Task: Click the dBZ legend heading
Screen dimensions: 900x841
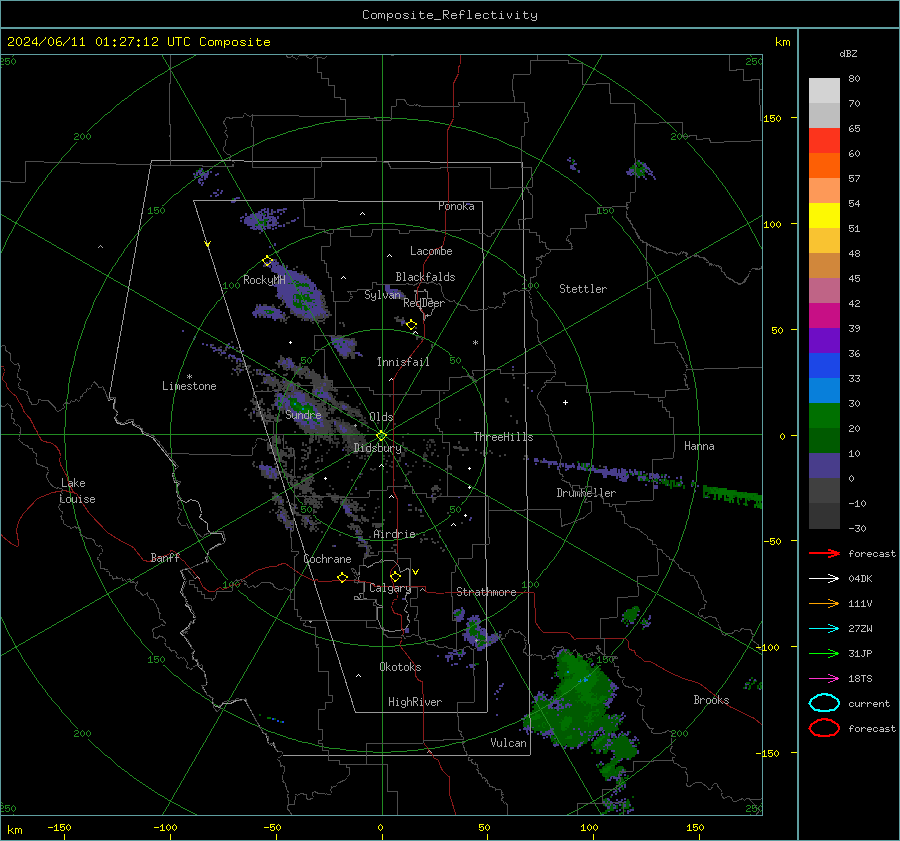Action: (848, 54)
